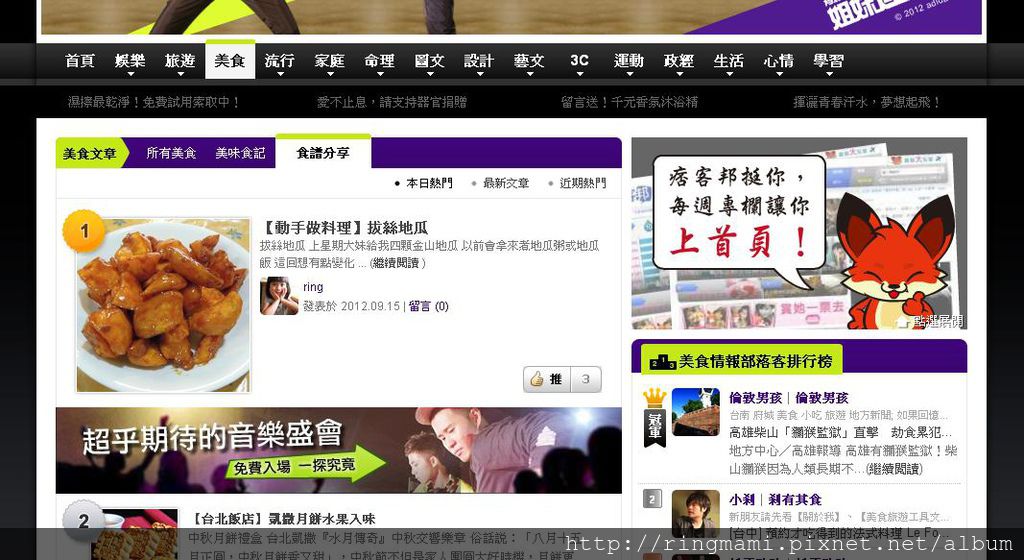Expand the 點選展開 fox banner
1024x560 pixels.
click(x=932, y=321)
